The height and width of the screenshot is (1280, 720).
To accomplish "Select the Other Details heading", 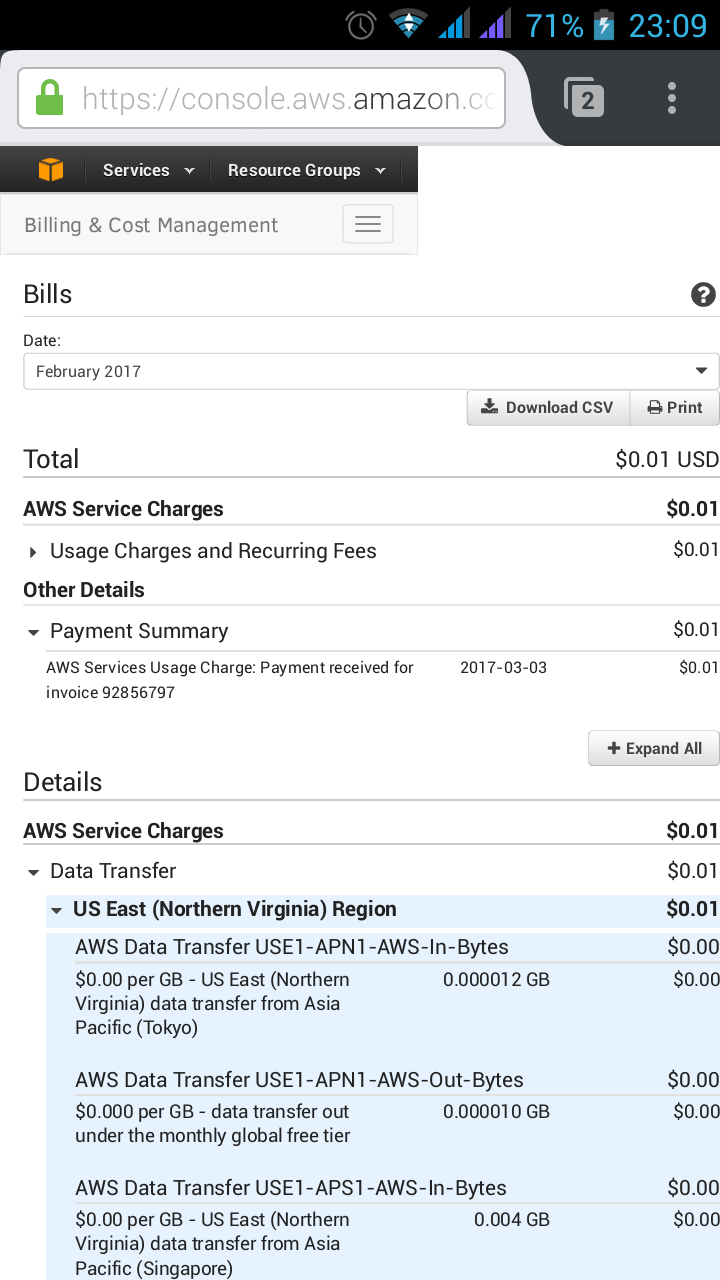I will point(84,590).
